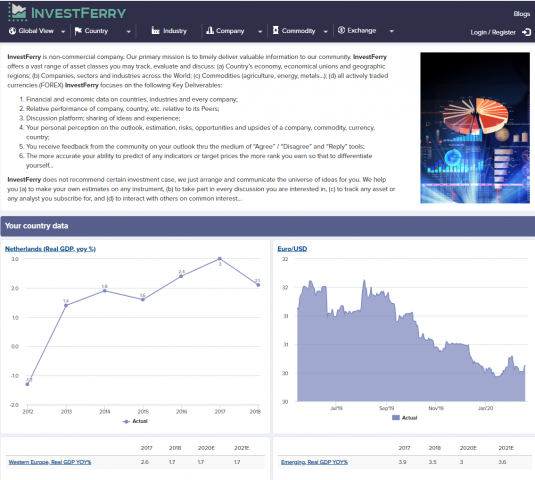Click the Jan'20 axis label
The image size is (535, 480).
pos(486,408)
